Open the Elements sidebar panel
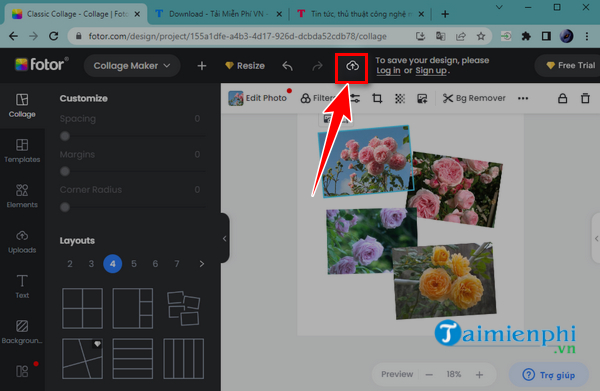The width and height of the screenshot is (600, 391). pyautogui.click(x=22, y=196)
